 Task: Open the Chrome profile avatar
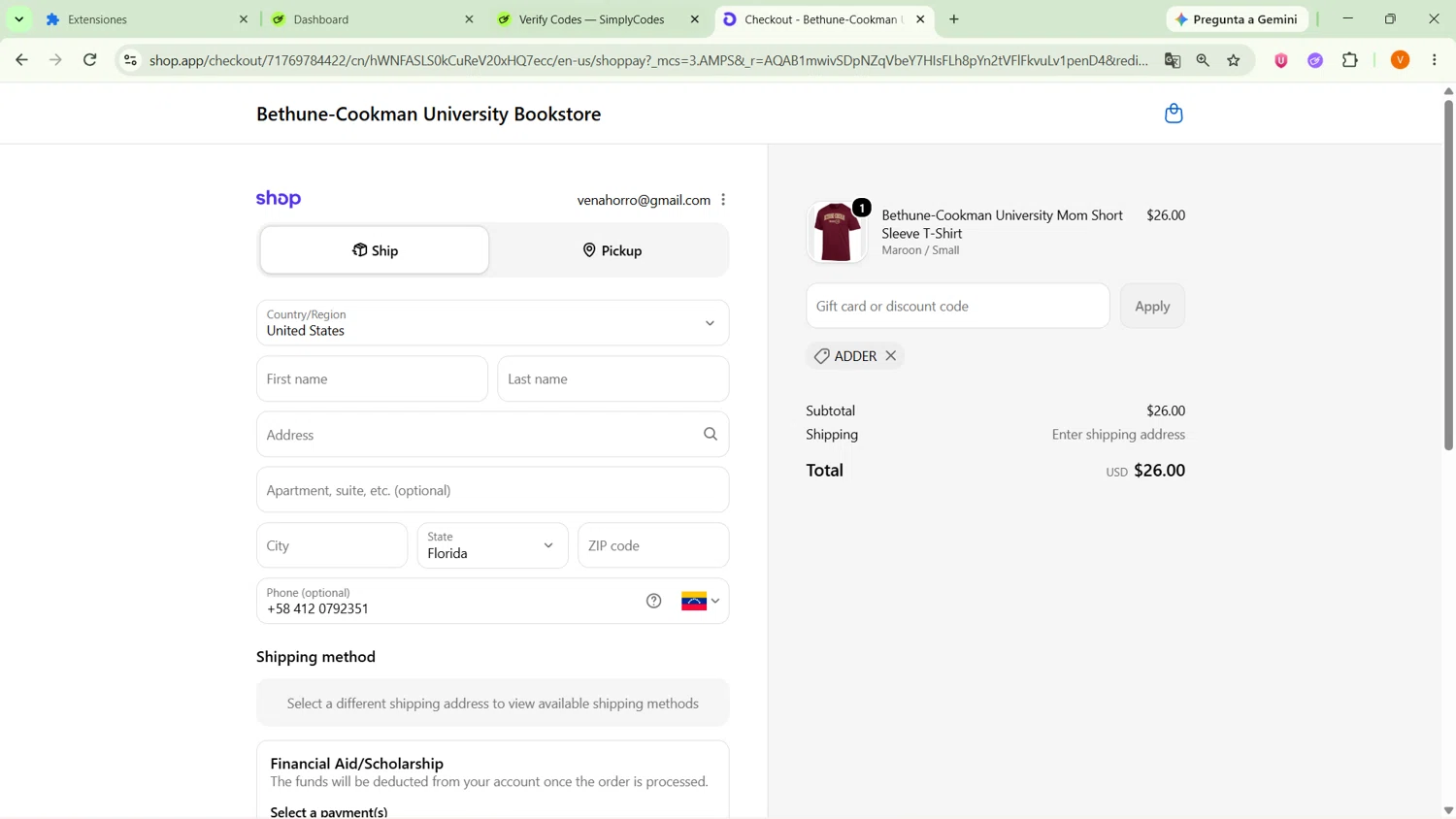tap(1401, 60)
